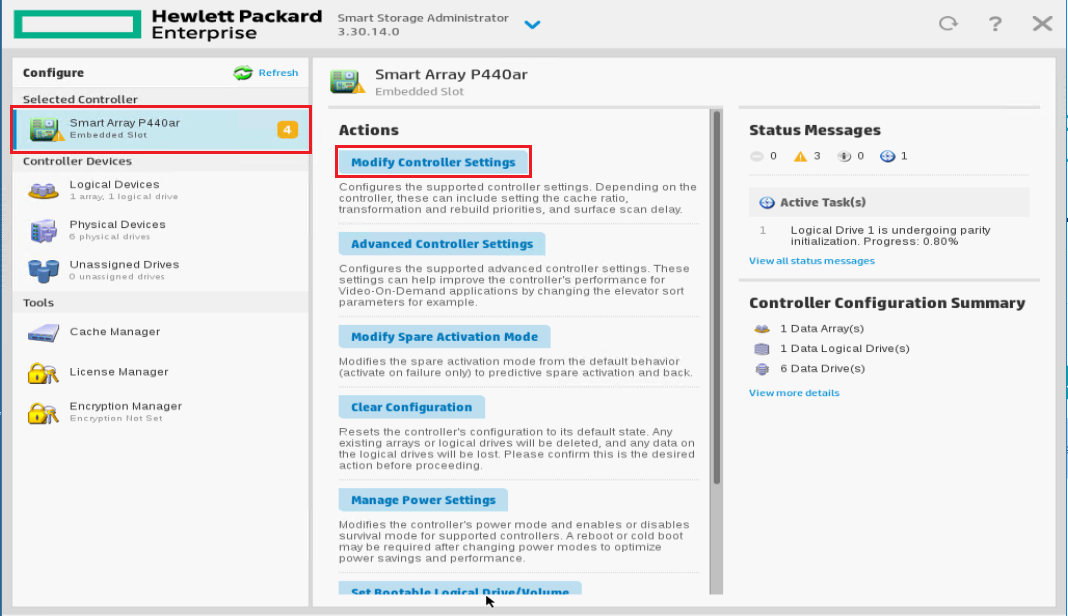Click Advanced Controller Settings button
The width and height of the screenshot is (1068, 616).
[442, 244]
